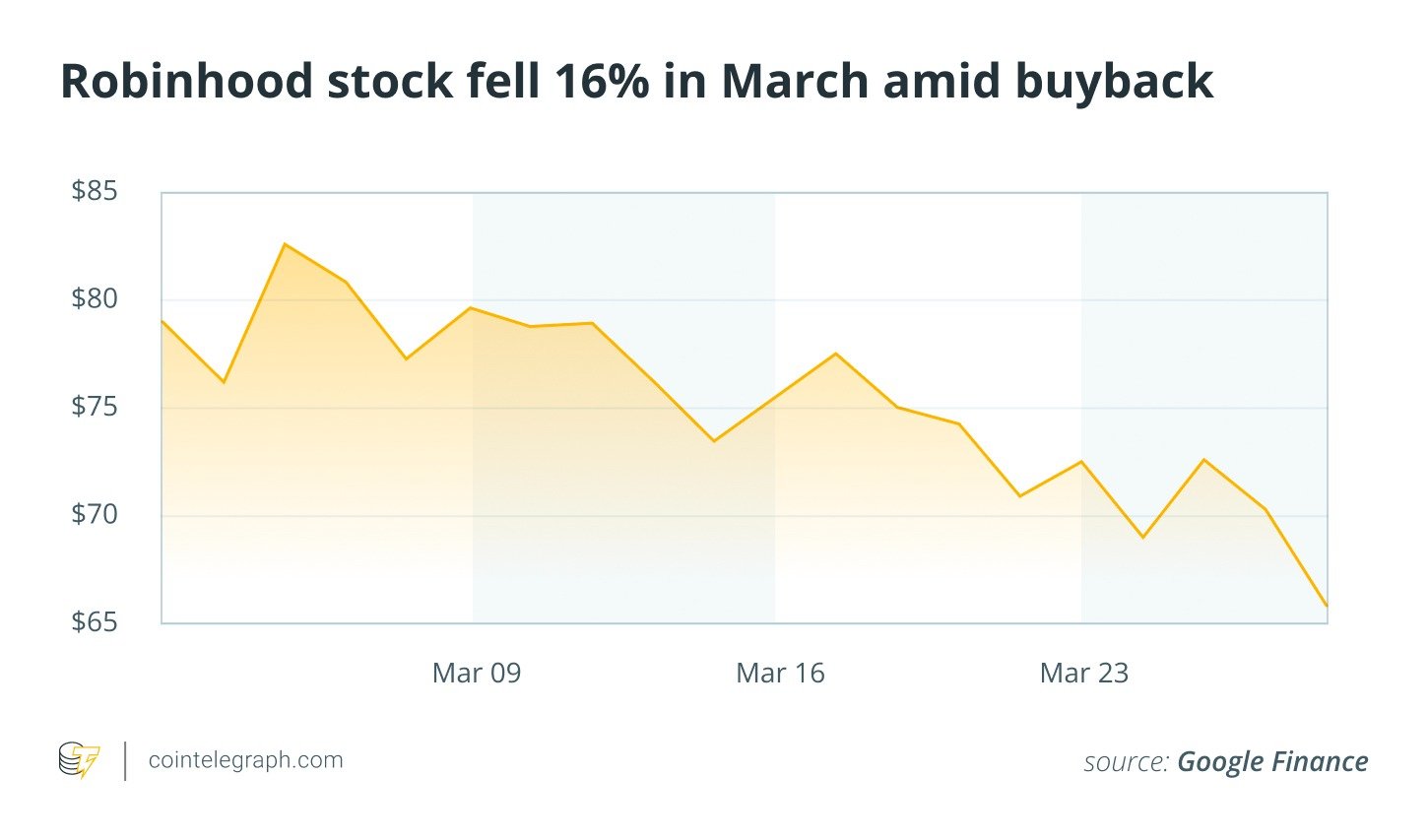Select the $65 y-axis label
The image size is (1428, 840).
(x=95, y=622)
